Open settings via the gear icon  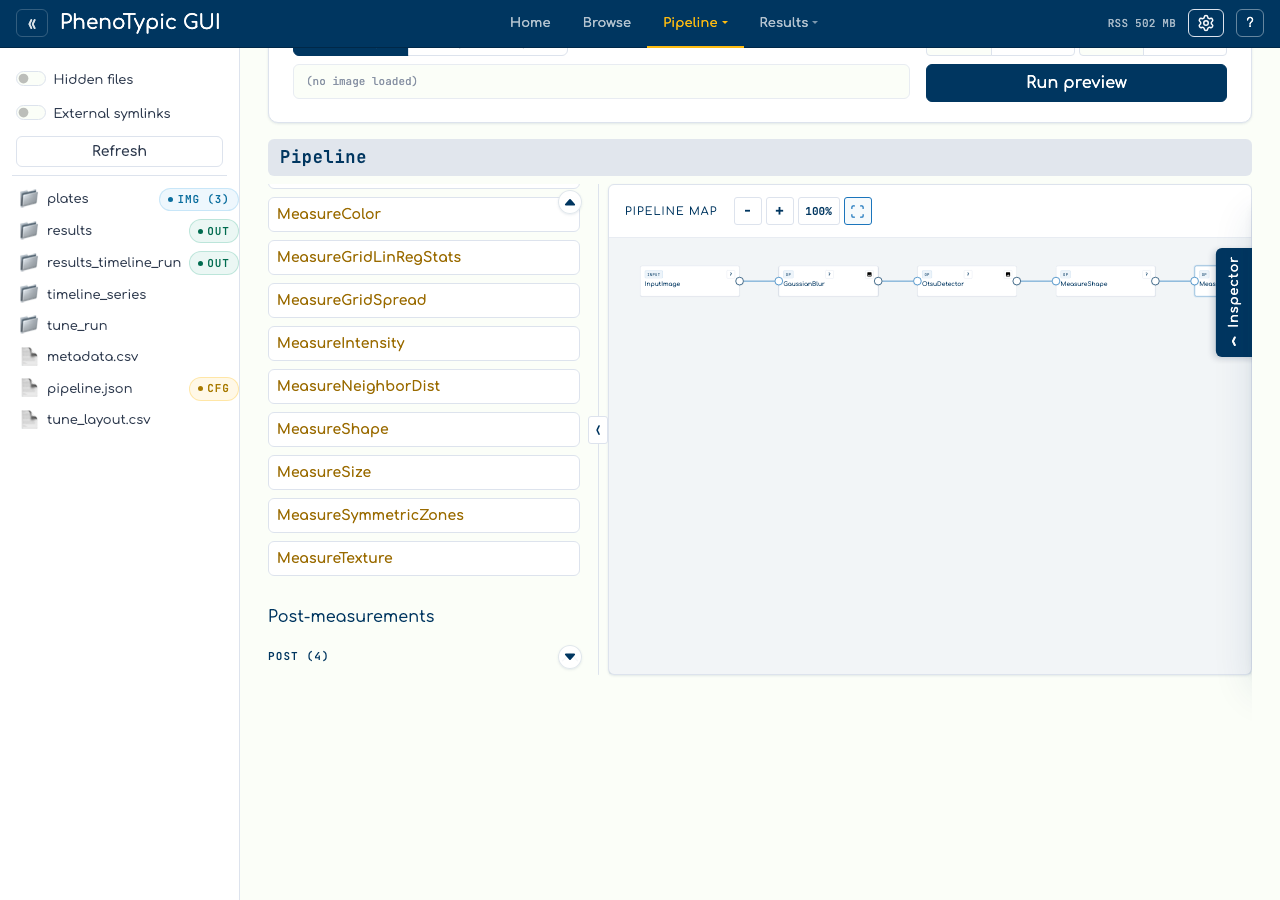pyautogui.click(x=1206, y=23)
